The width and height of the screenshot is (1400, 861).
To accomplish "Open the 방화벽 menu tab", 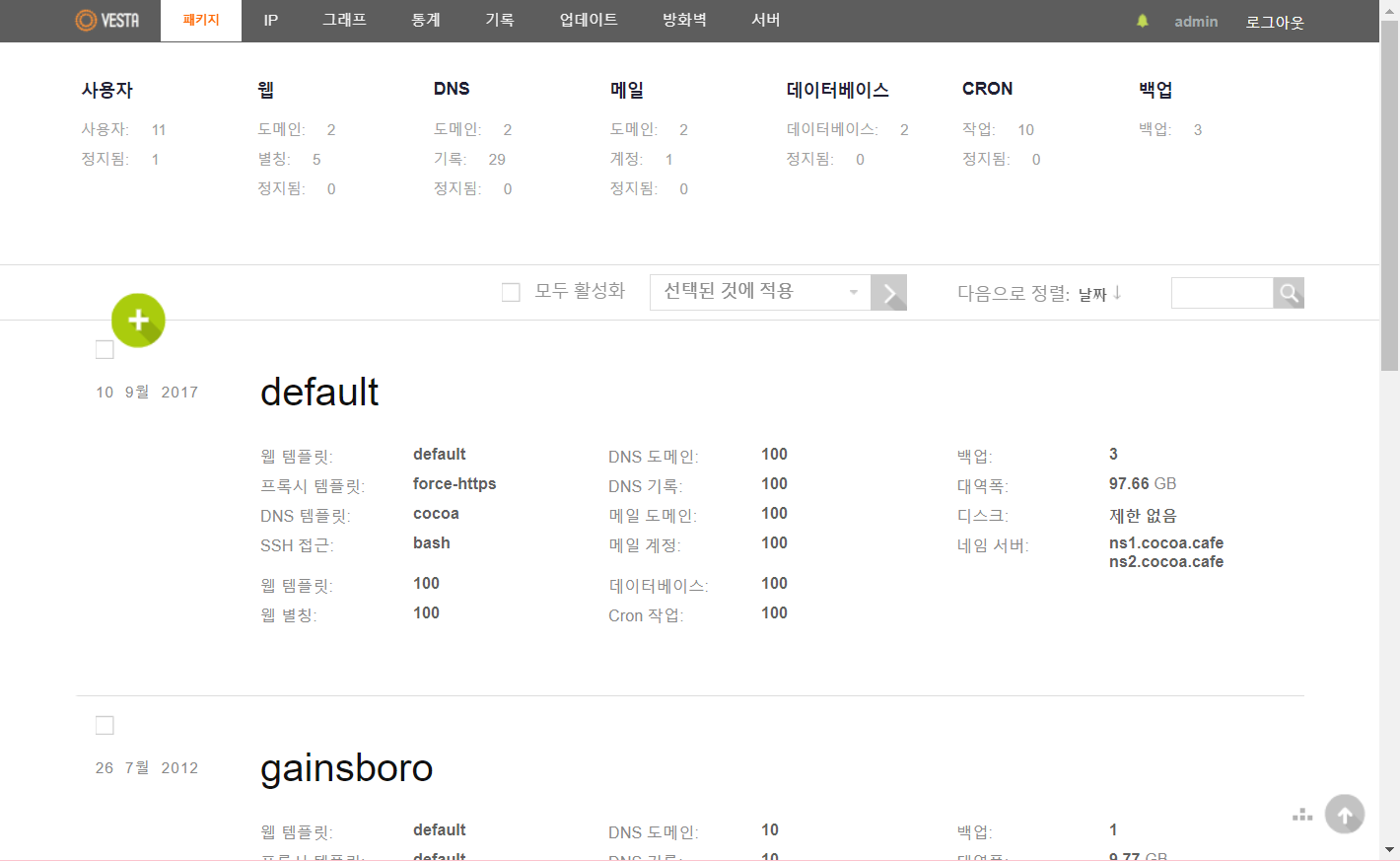I will (x=684, y=21).
